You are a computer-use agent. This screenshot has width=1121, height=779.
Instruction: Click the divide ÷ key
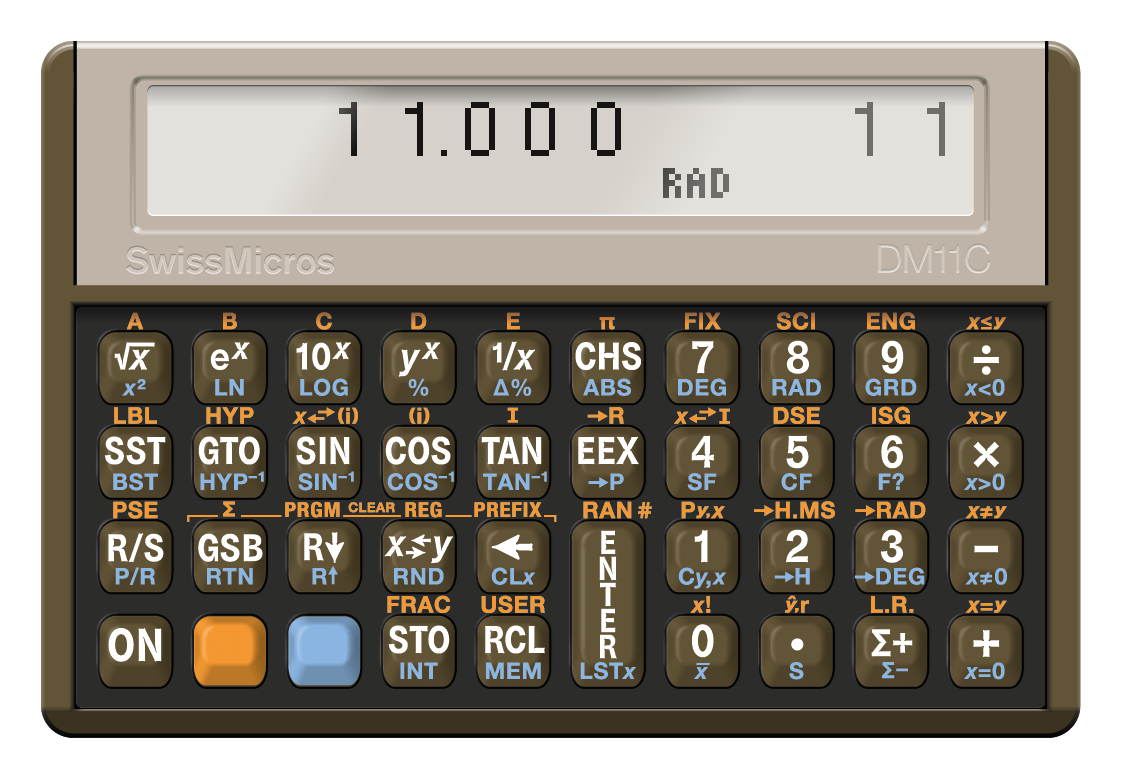985,368
